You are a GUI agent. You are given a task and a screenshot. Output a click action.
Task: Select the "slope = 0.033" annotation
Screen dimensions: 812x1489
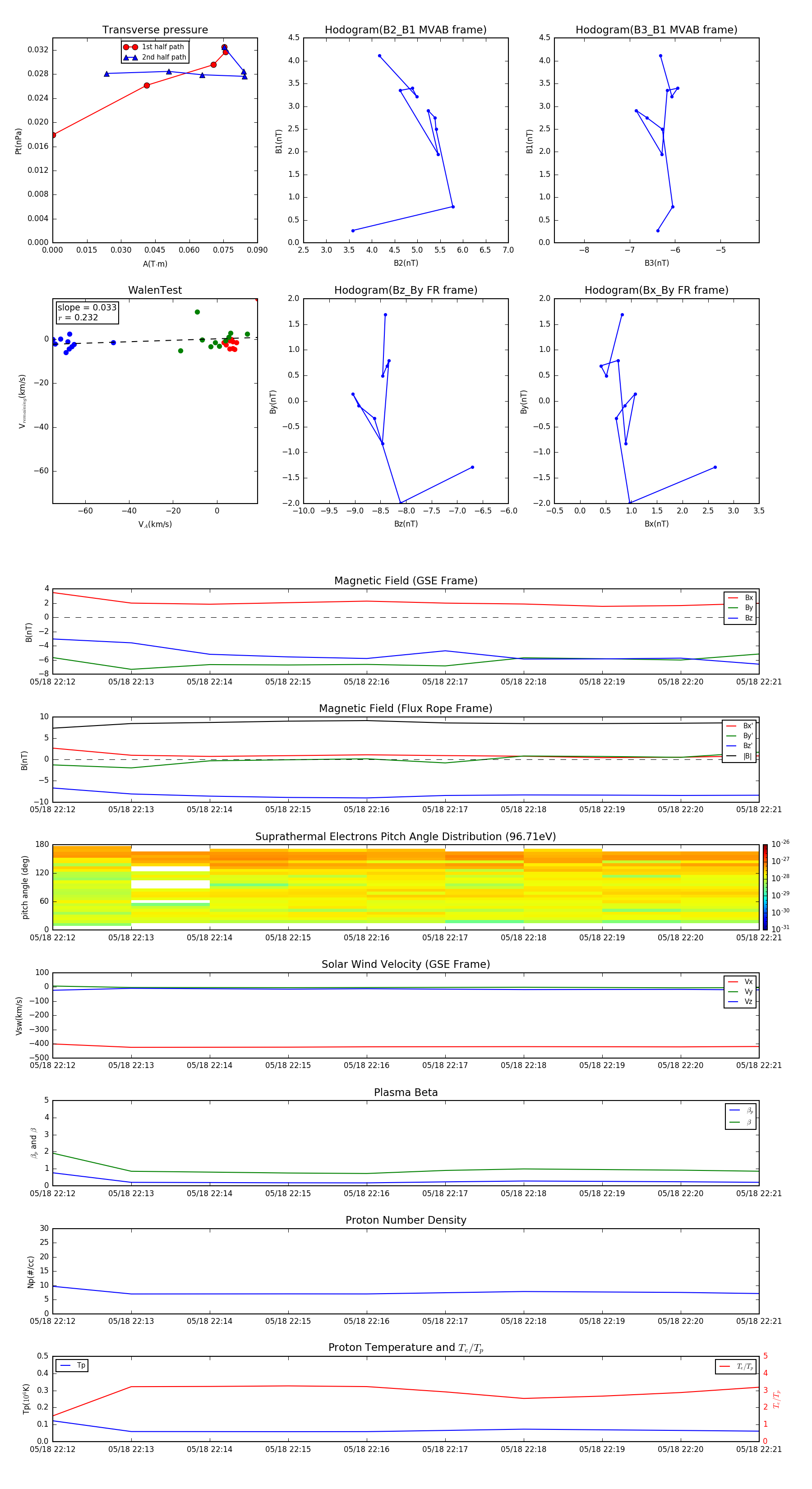click(87, 308)
